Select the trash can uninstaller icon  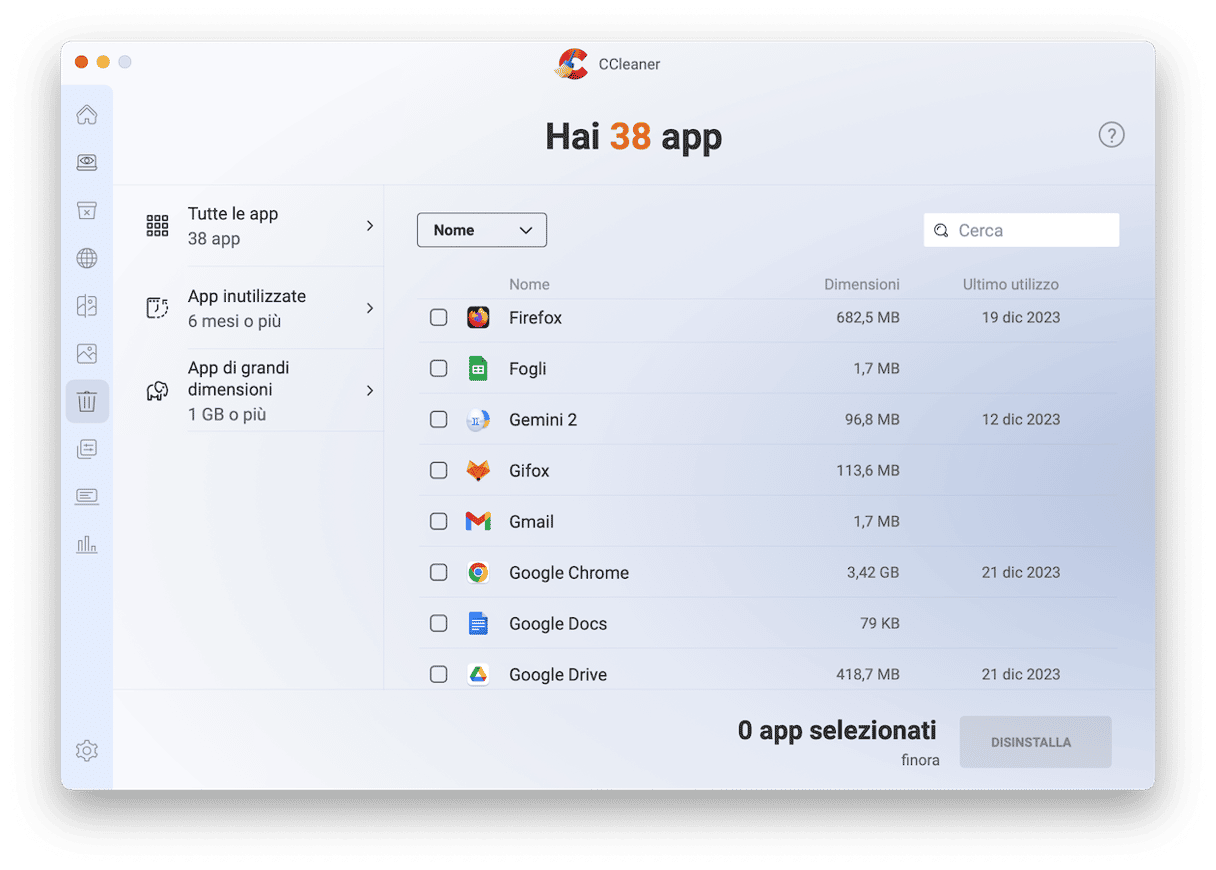87,401
